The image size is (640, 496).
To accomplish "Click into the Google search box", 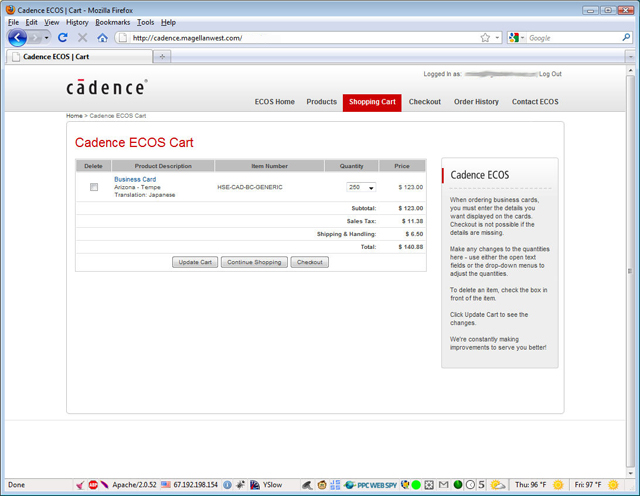I will click(573, 38).
